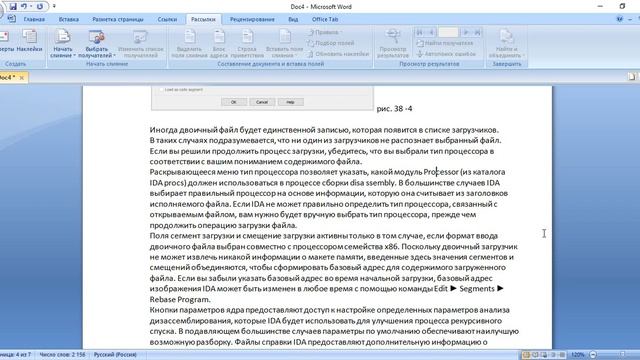The image size is (640, 360).
Task: Go to next record arrow
Action: (466, 32)
